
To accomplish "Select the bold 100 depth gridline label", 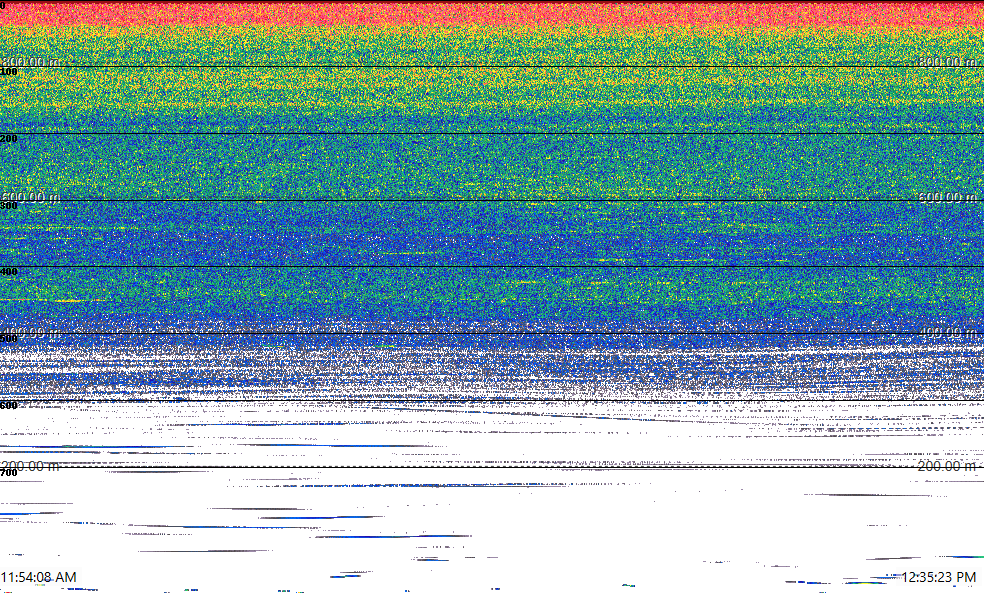I will (x=9, y=72).
